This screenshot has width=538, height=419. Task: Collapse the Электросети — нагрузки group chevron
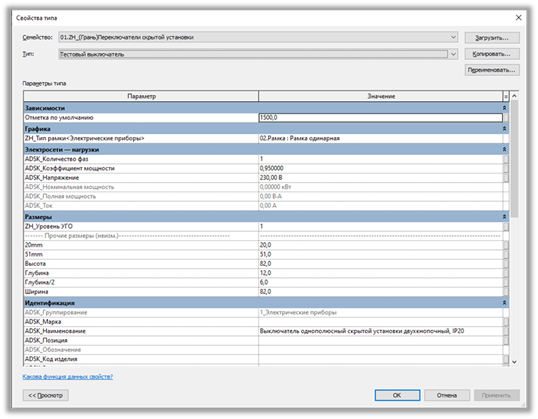[504, 150]
